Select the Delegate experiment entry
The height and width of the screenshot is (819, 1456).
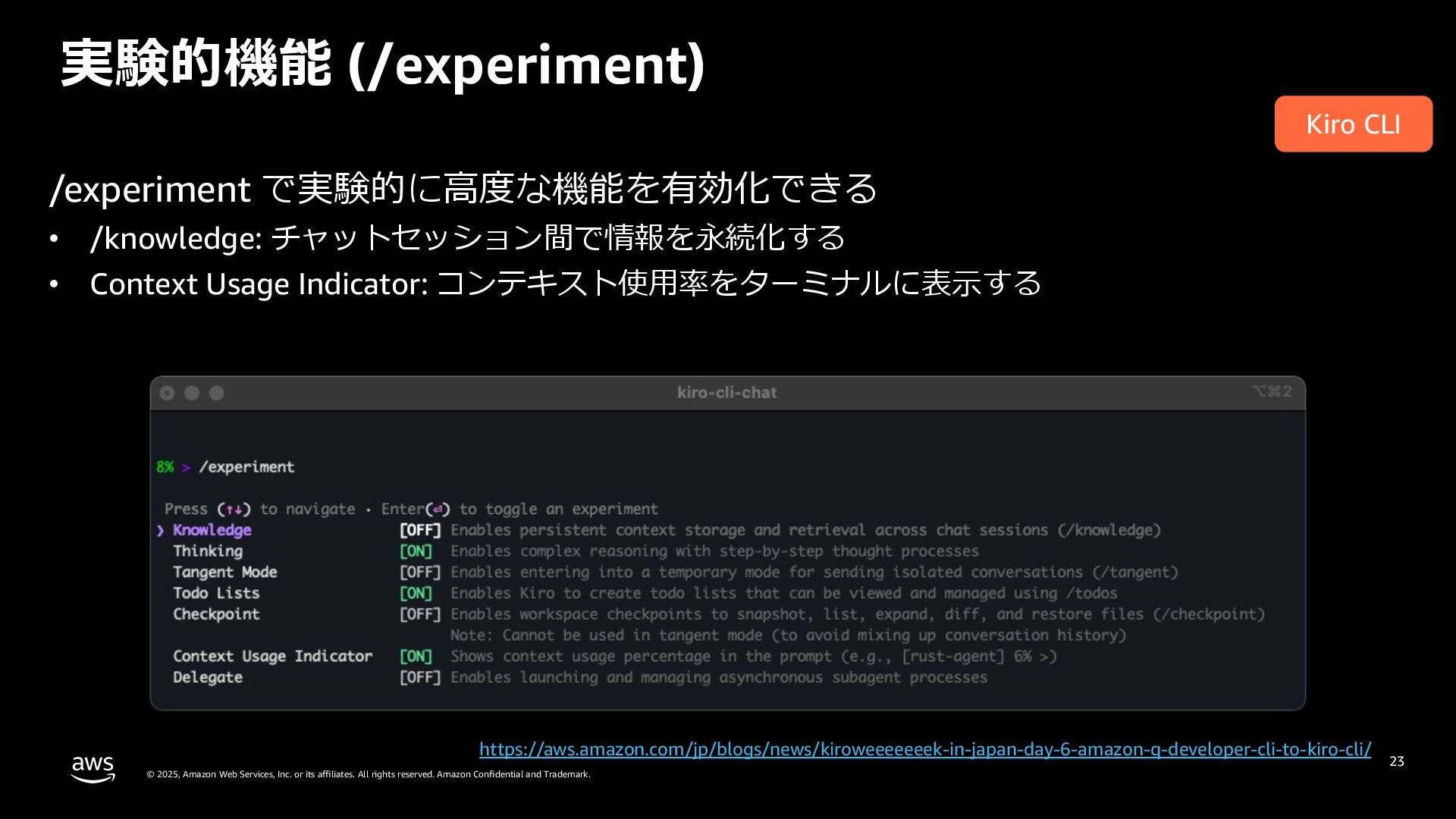click(207, 677)
